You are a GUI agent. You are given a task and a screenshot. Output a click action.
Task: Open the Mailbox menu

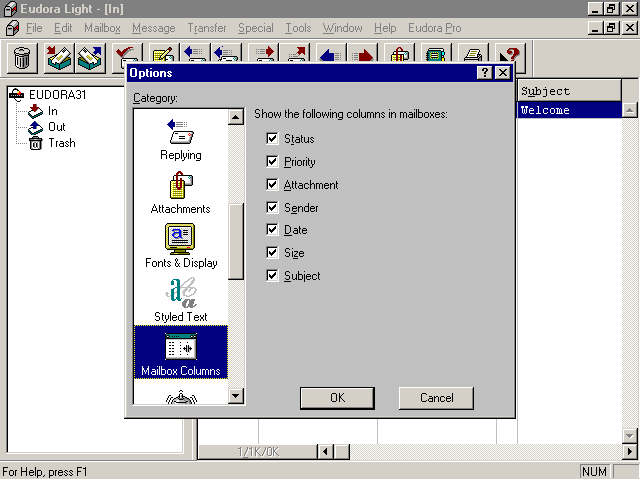pos(102,28)
